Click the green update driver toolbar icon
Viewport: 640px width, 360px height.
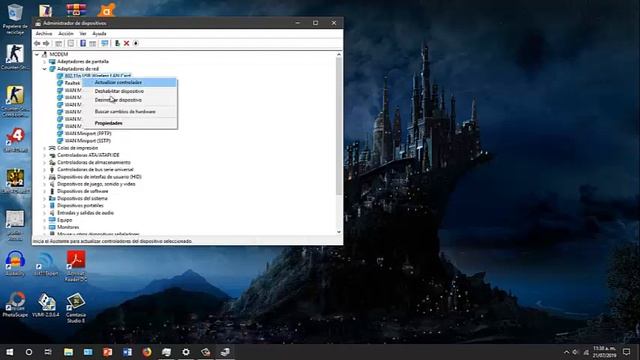[117, 43]
